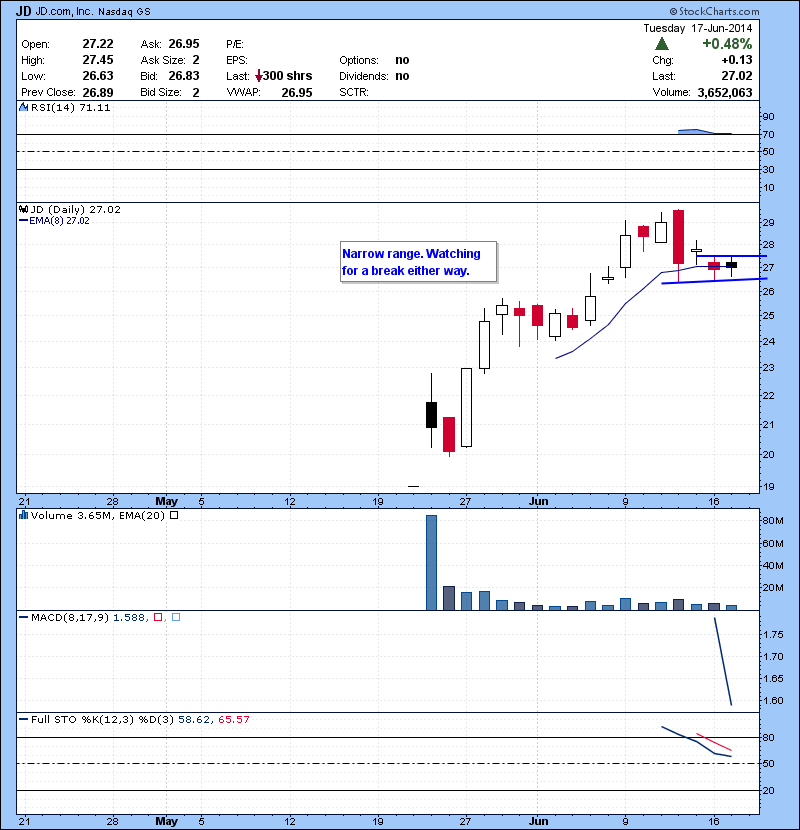This screenshot has height=830, width=800.
Task: Click the 80M label on volume axis
Action: coord(772,520)
